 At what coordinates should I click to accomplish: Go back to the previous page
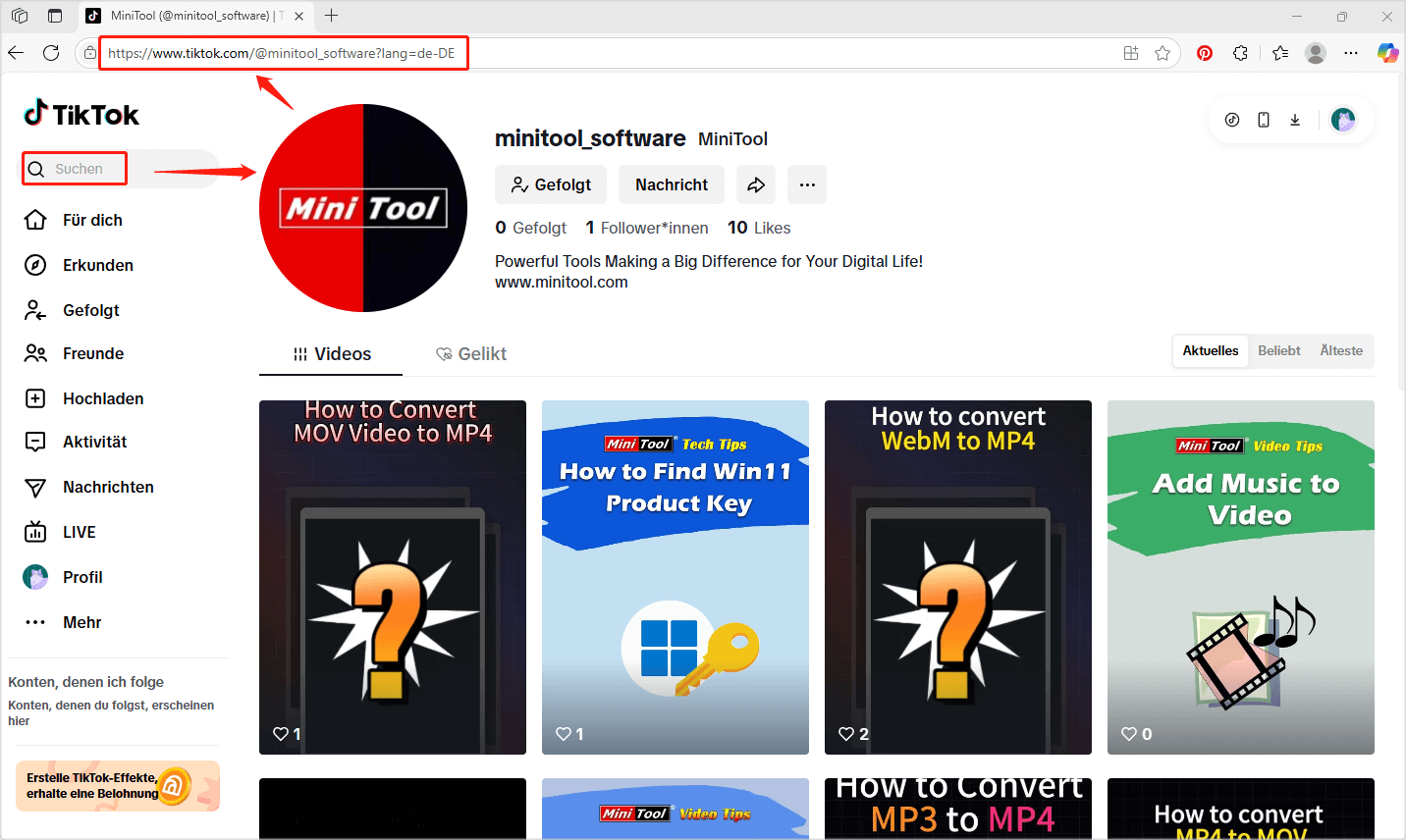(x=16, y=53)
